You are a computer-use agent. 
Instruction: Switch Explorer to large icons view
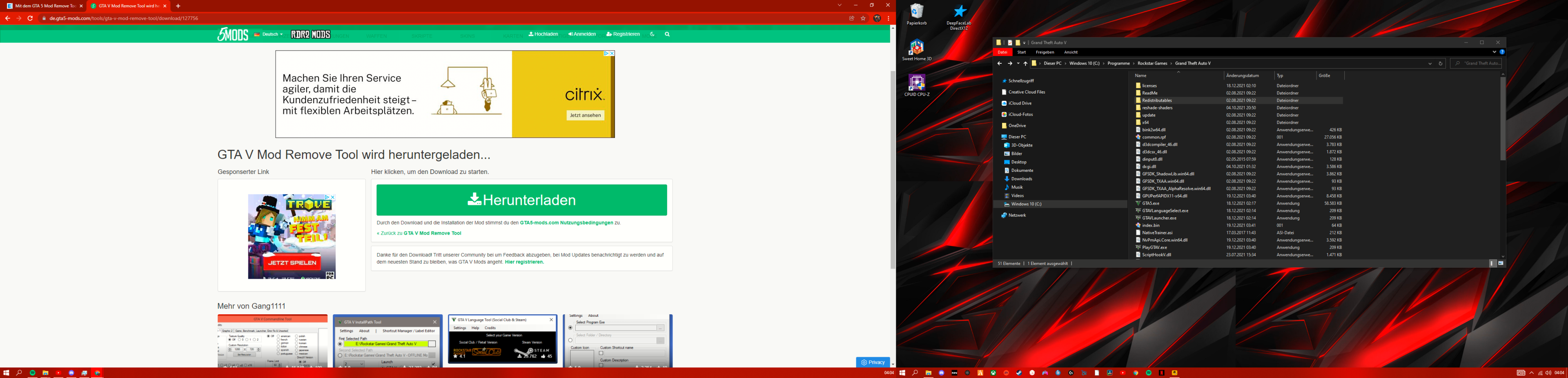tap(1501, 264)
